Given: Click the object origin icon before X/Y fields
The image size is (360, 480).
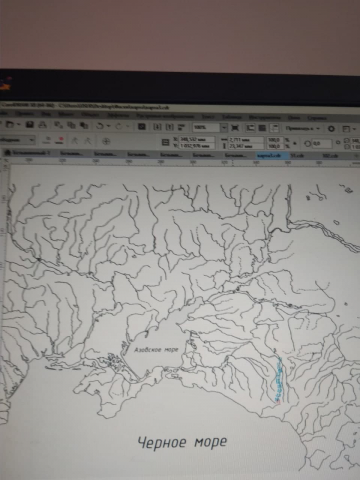Looking at the screenshot, I should coord(165,142).
